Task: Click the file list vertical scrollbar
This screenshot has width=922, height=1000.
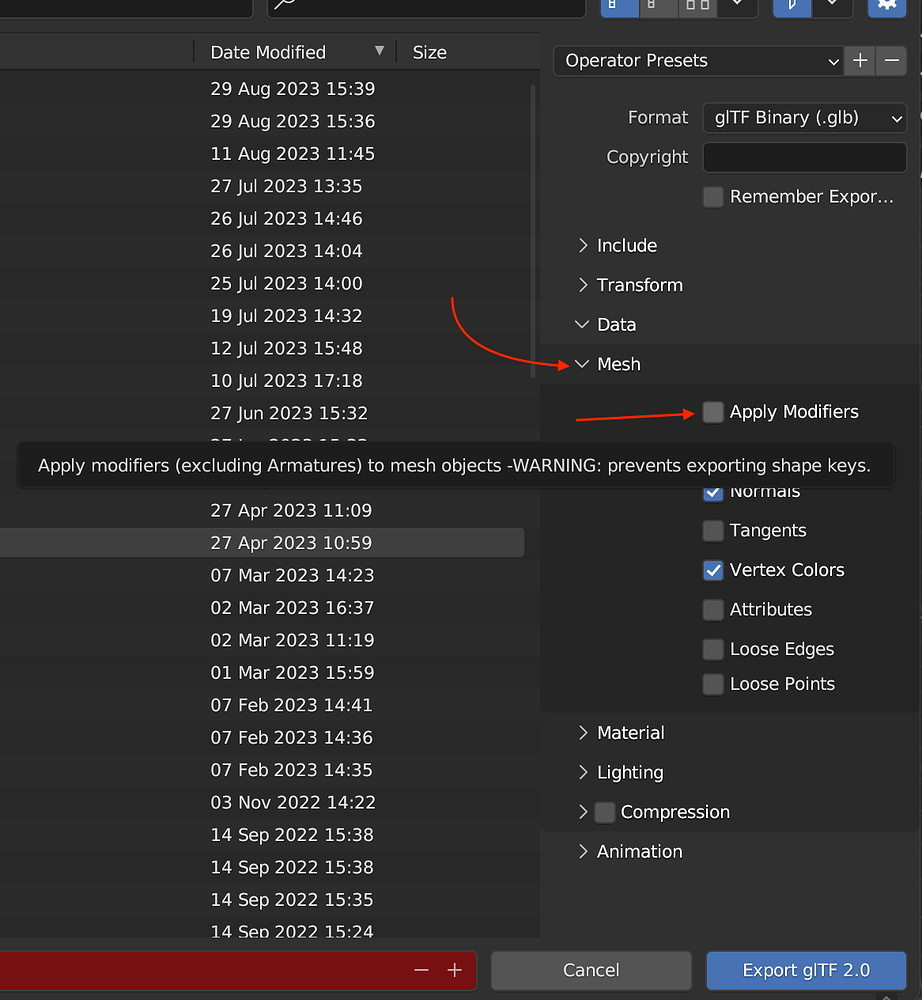Action: coord(533,231)
